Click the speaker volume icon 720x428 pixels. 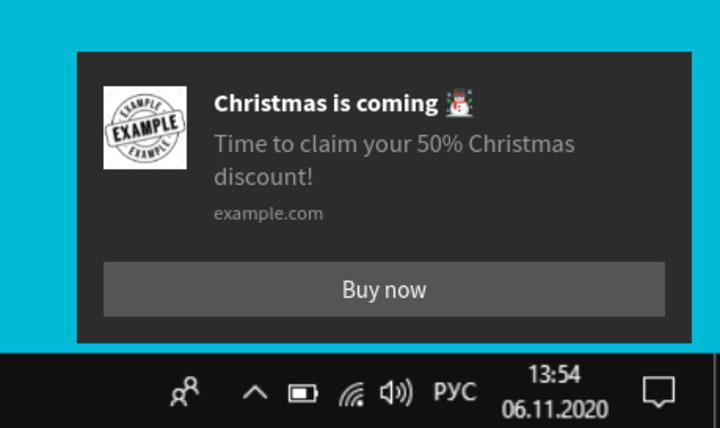coord(396,393)
